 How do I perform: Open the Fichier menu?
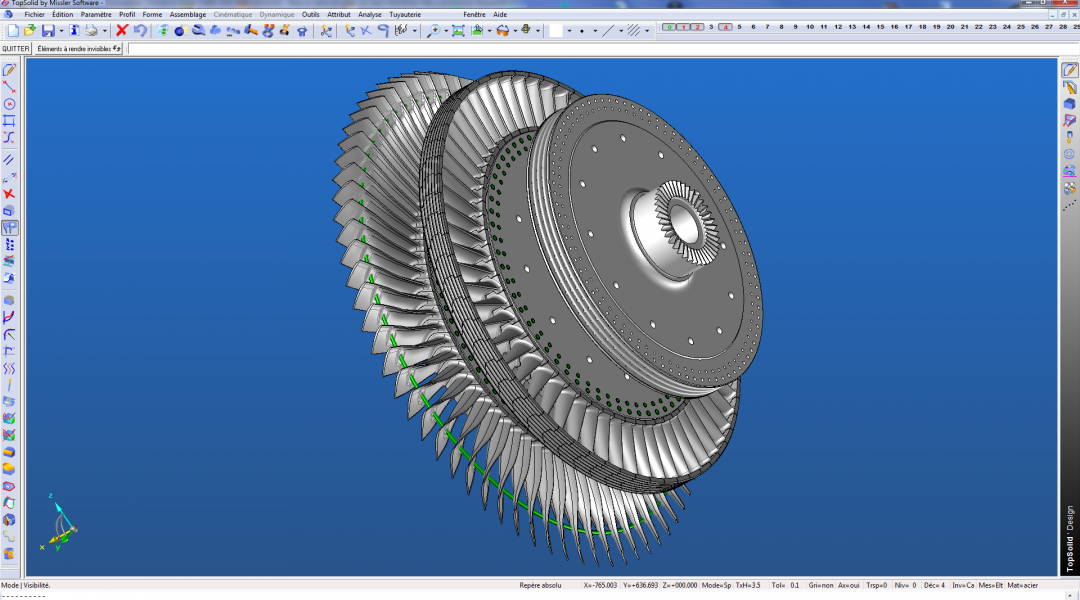(x=34, y=14)
